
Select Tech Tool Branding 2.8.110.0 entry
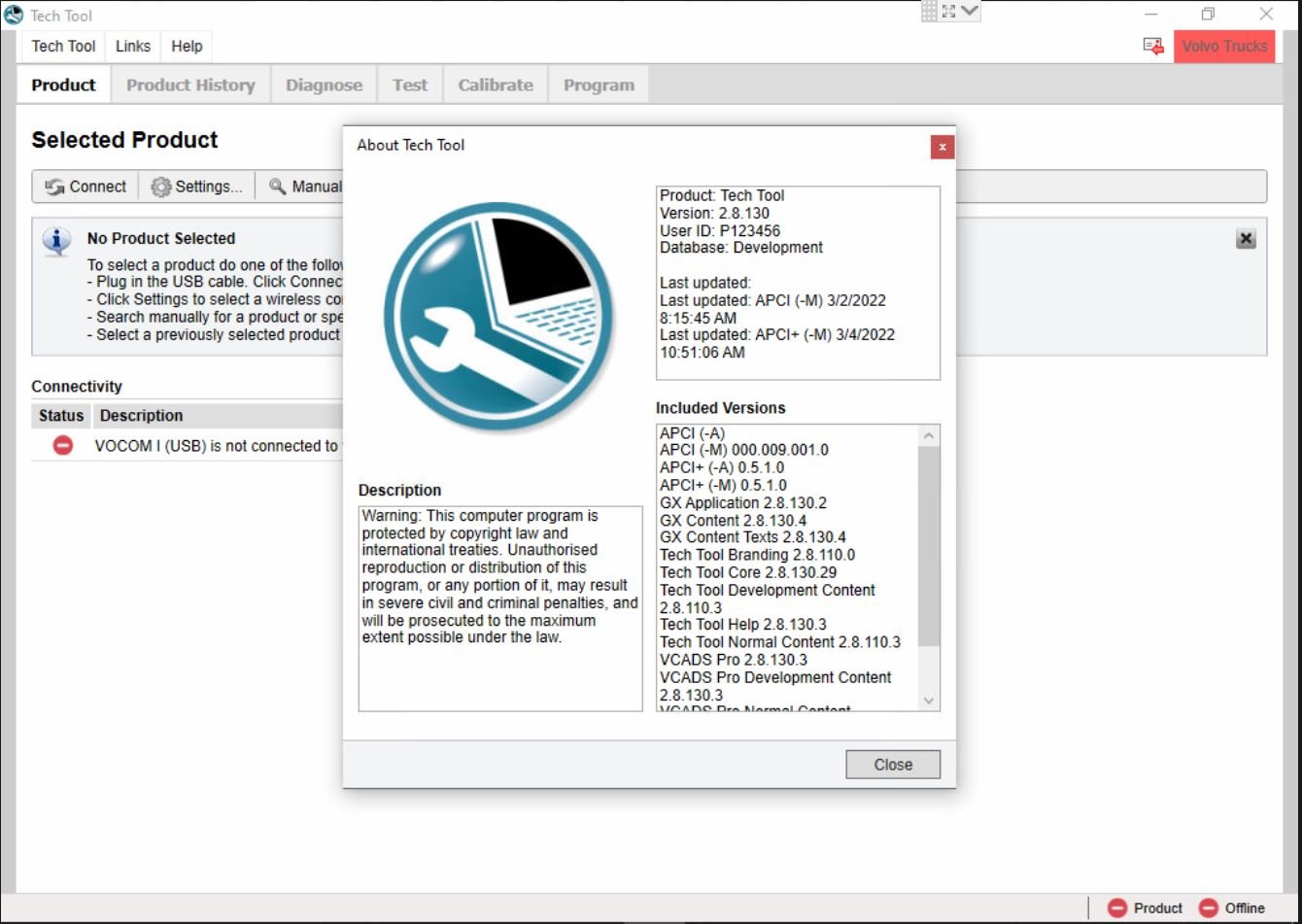coord(758,555)
